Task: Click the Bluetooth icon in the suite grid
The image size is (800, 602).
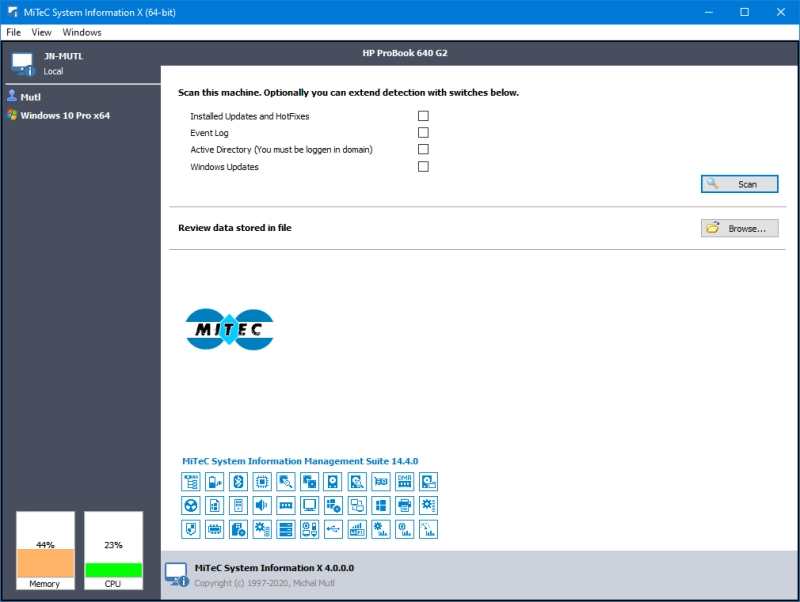Action: 238,482
